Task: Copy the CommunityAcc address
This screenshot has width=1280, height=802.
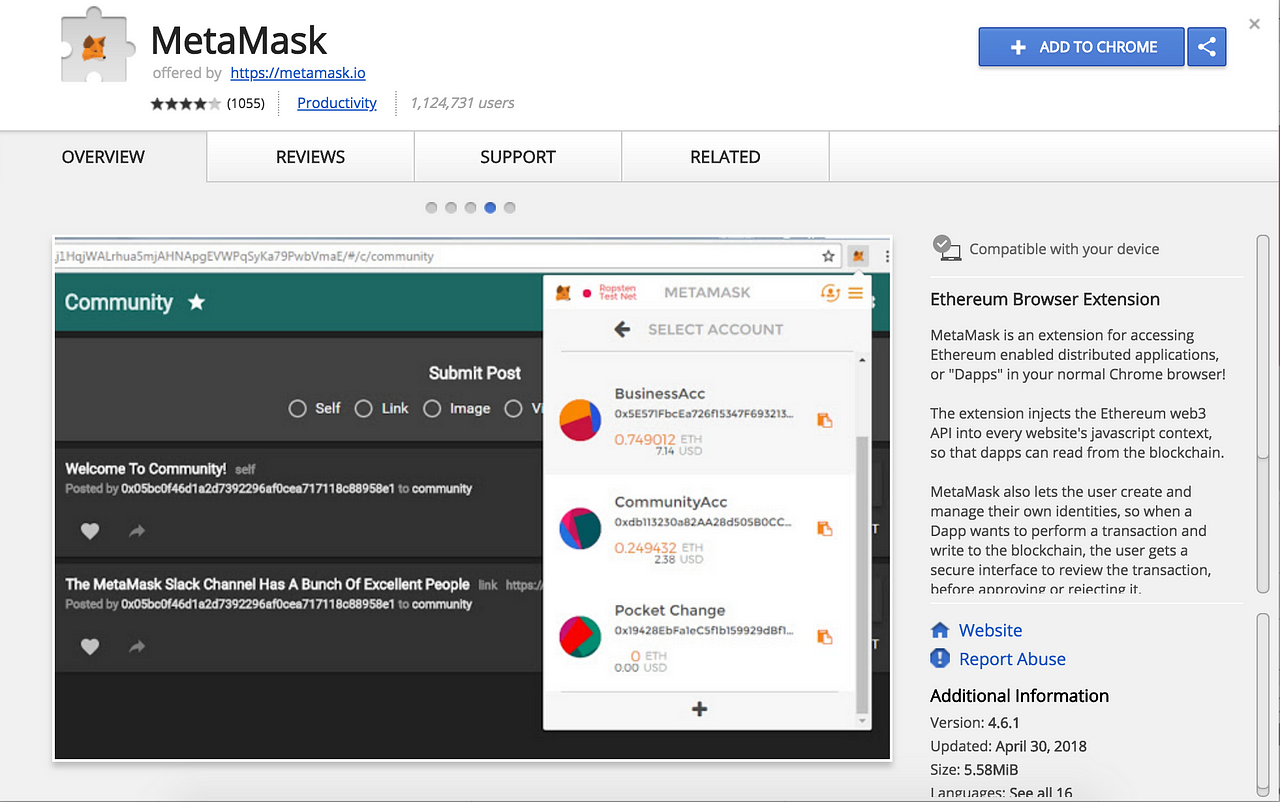Action: pyautogui.click(x=824, y=528)
